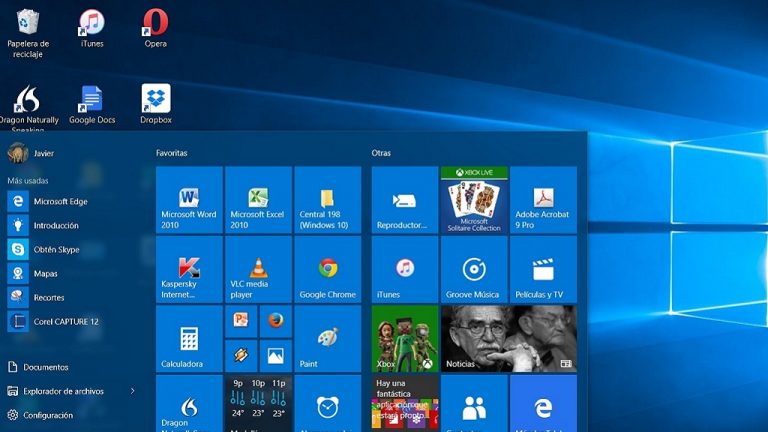Screen dimensions: 768x432
Task: Click the Favoritas group heading
Action: pyautogui.click(x=171, y=153)
